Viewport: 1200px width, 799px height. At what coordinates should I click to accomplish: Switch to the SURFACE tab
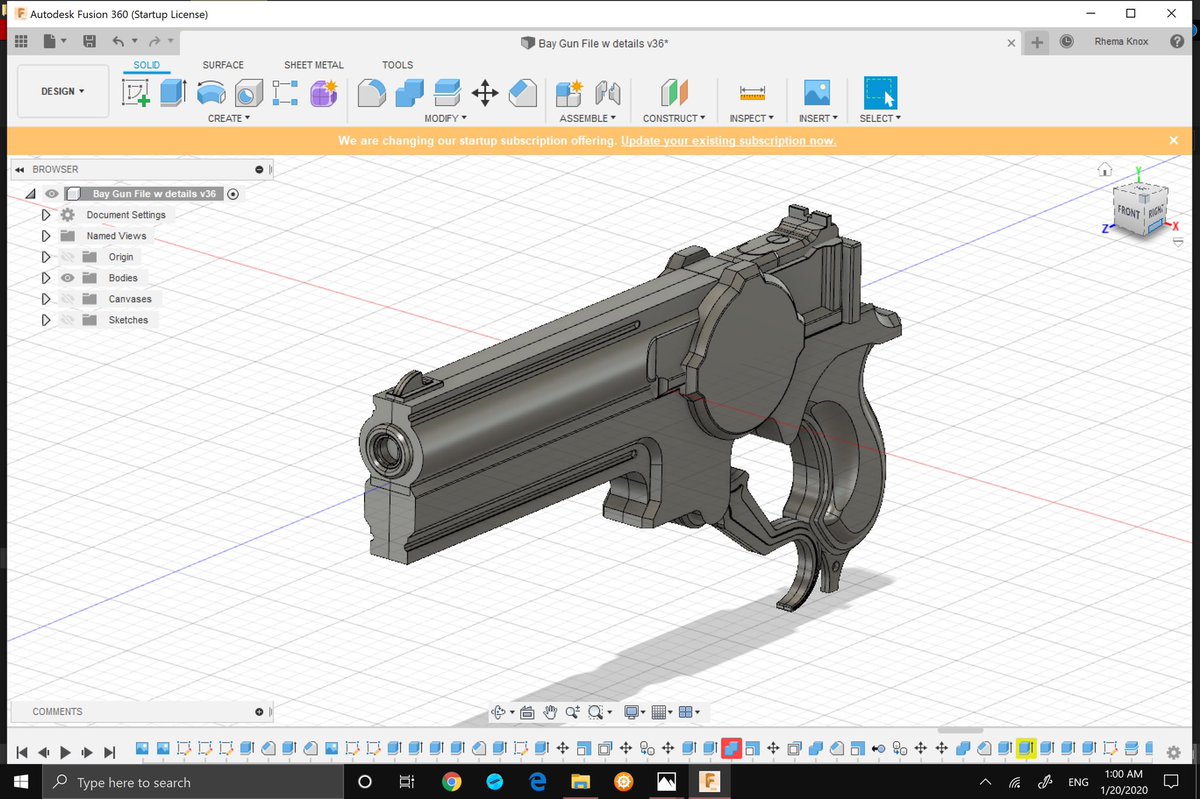coord(223,65)
